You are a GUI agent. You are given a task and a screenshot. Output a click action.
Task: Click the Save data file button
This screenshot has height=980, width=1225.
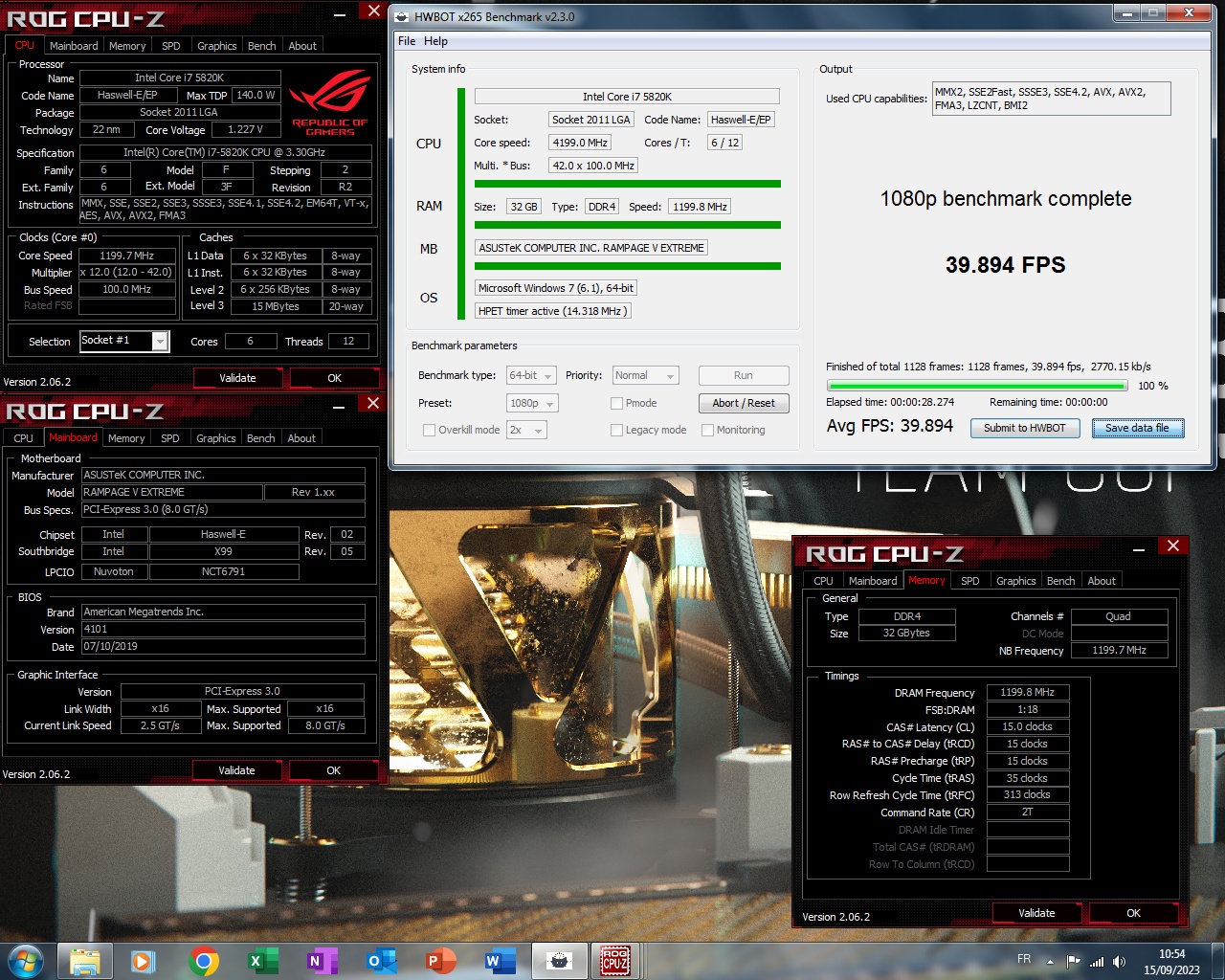click(x=1138, y=429)
